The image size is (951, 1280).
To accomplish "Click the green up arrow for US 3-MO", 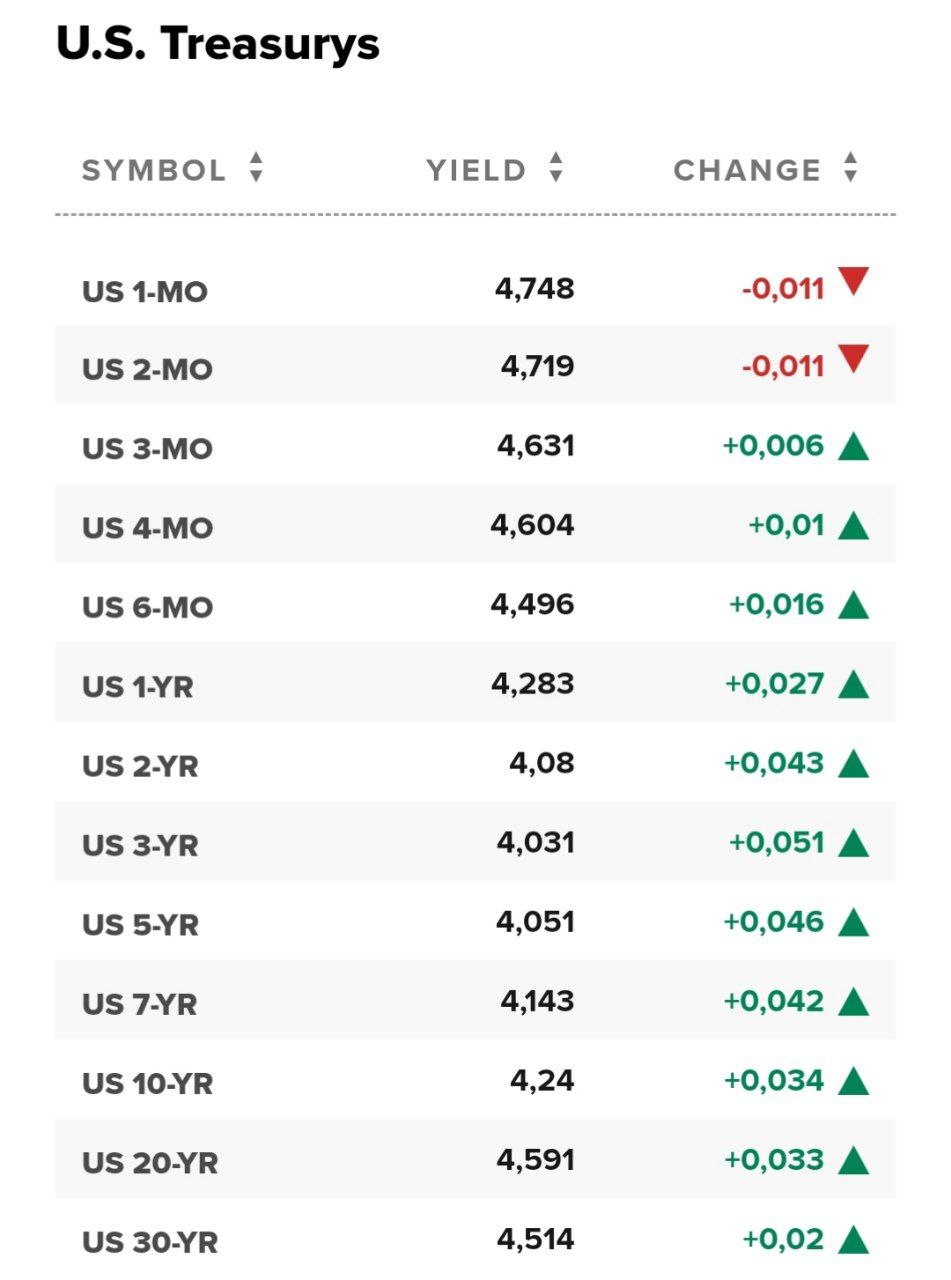I will [x=853, y=446].
